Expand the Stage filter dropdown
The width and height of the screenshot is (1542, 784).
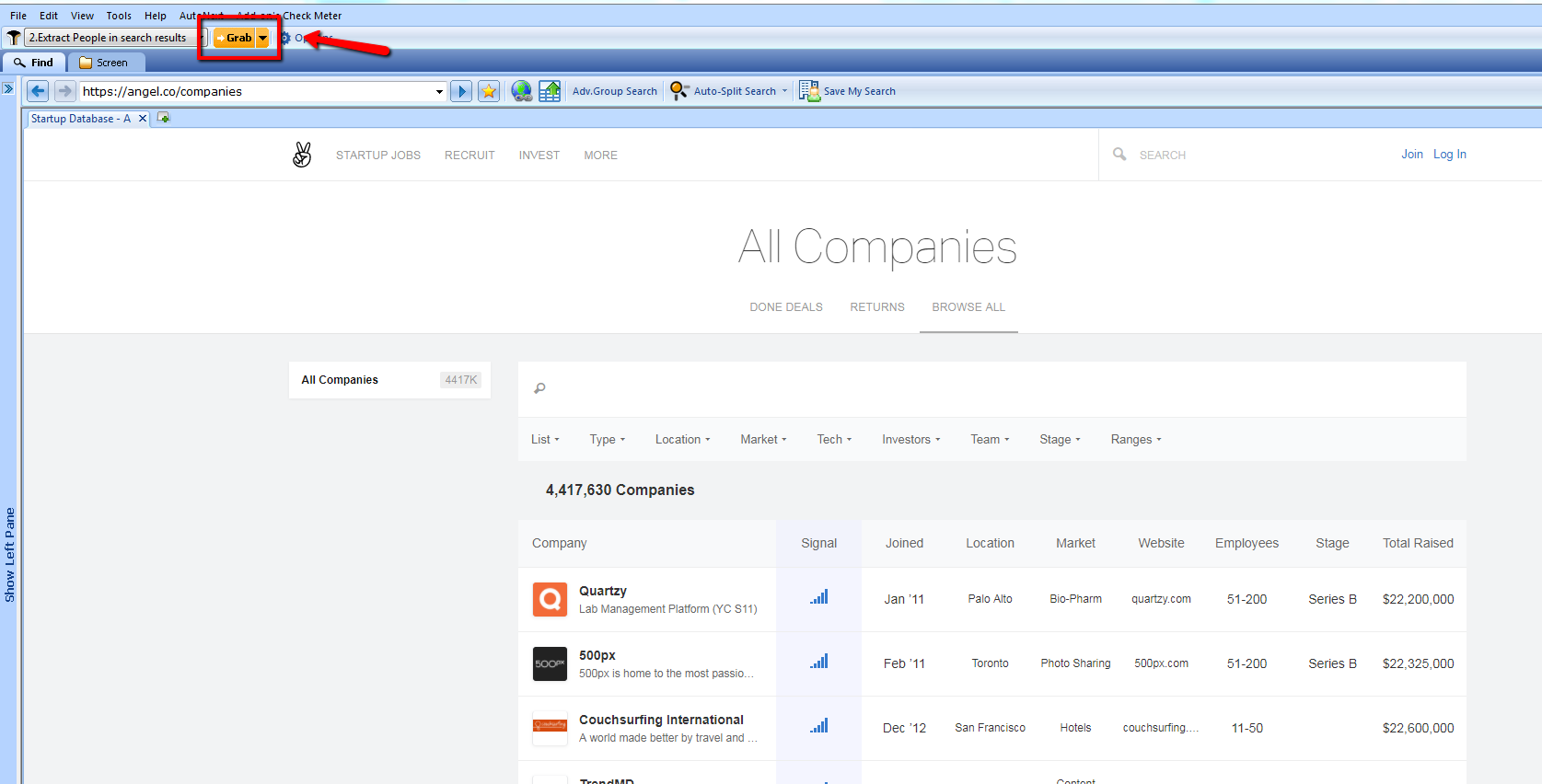tap(1061, 440)
